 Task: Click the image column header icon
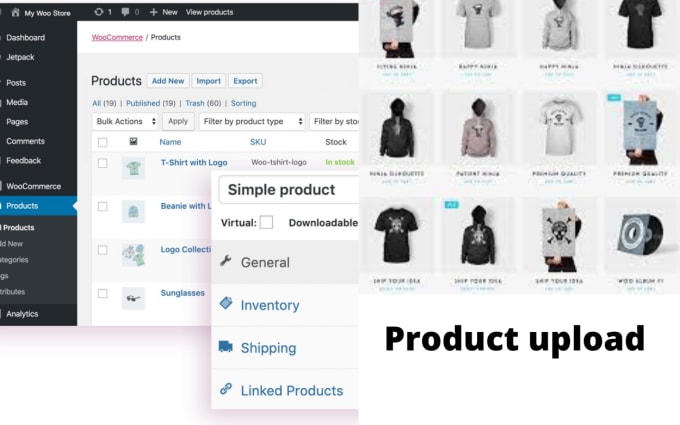[x=133, y=141]
